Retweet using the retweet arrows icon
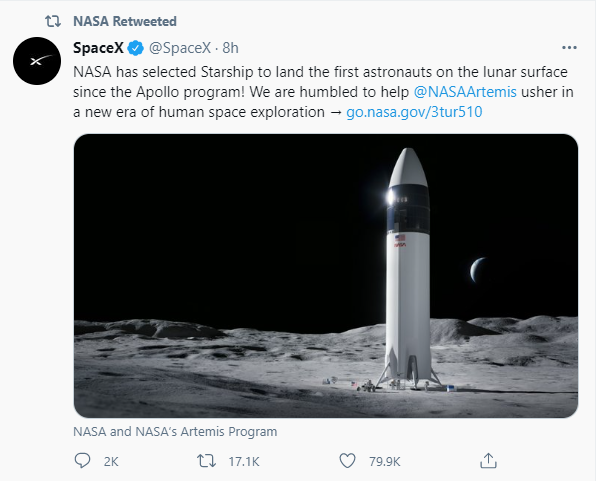Screen dimensions: 596x481 pos(206,461)
